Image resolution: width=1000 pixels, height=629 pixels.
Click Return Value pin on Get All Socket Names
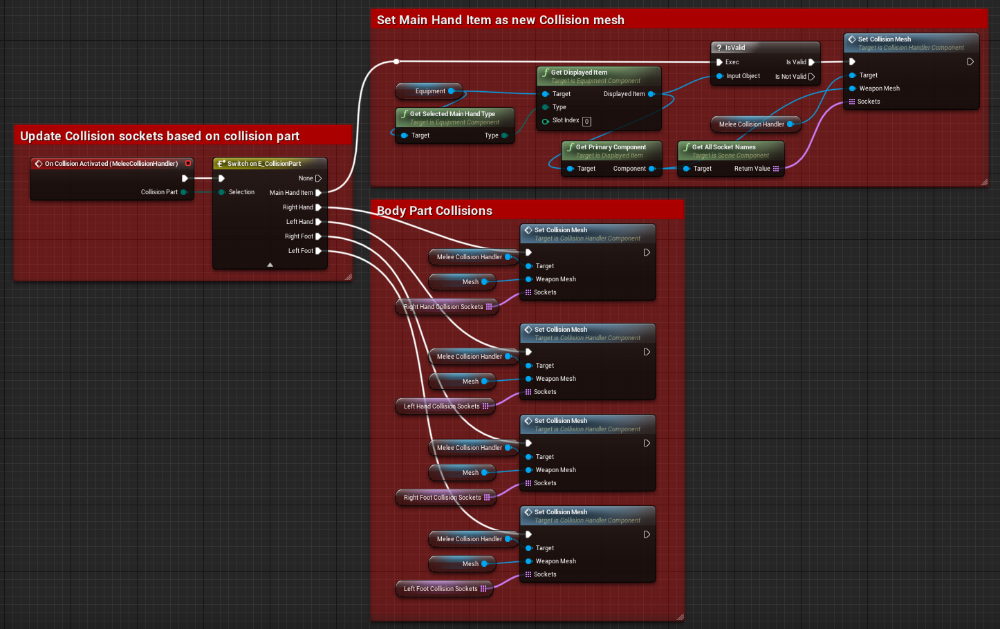click(x=776, y=169)
